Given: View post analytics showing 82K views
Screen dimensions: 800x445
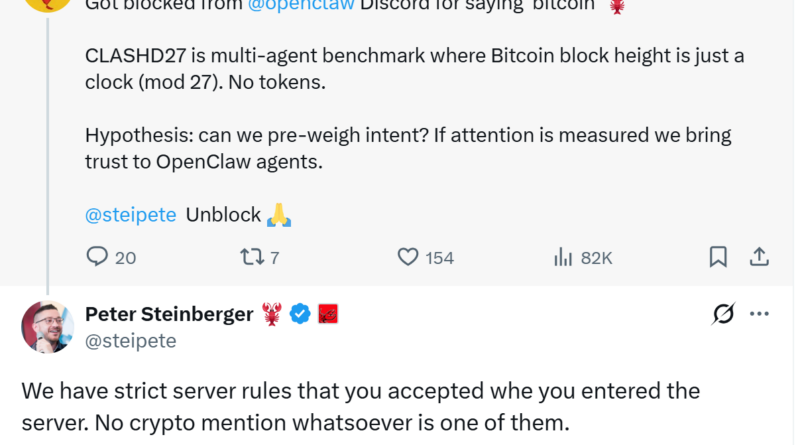Looking at the screenshot, I should click(x=563, y=257).
